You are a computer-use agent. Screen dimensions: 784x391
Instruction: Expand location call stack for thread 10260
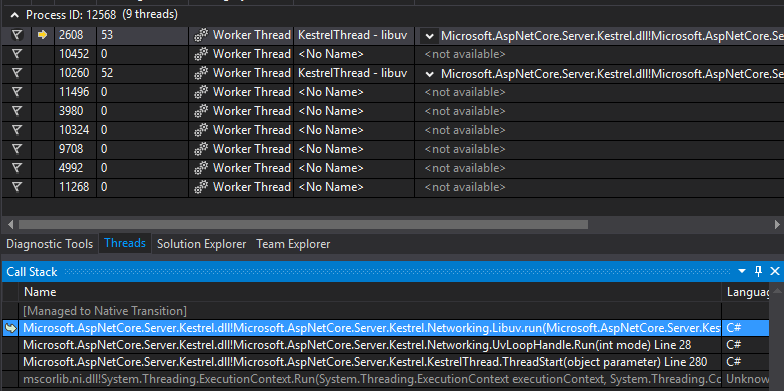coord(429,74)
